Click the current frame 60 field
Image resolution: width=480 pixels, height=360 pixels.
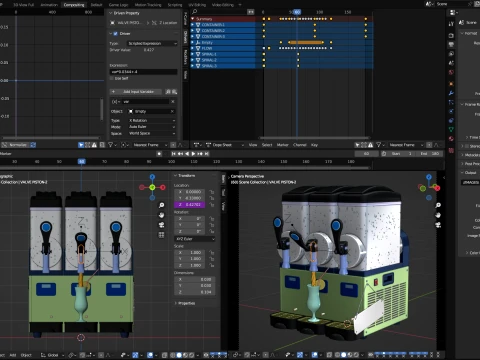[366, 154]
